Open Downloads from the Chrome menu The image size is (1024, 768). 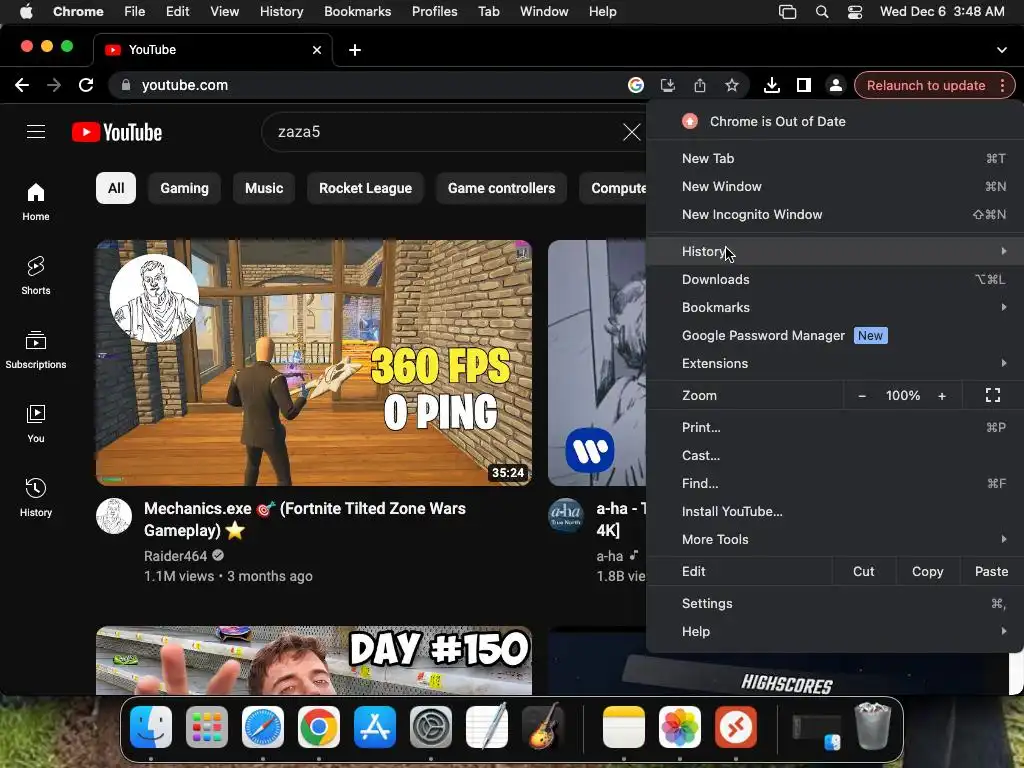[835, 280]
